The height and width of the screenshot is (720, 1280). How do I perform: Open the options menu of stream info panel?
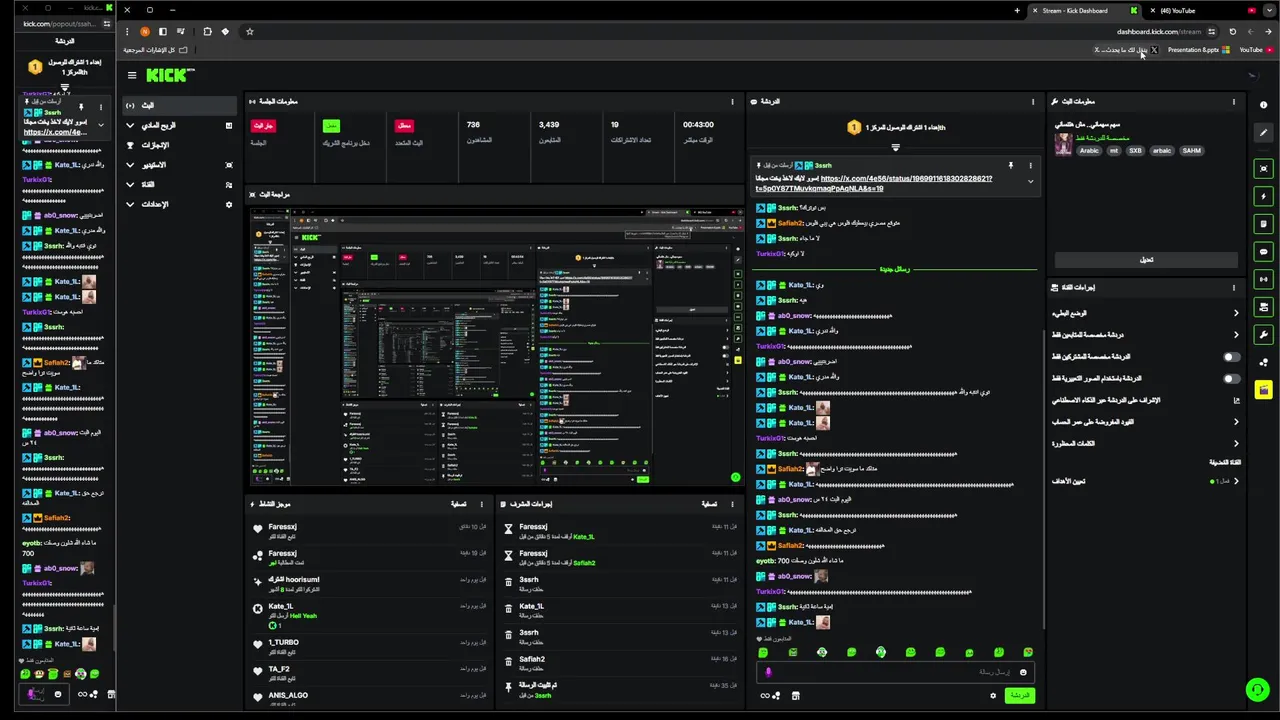1234,101
